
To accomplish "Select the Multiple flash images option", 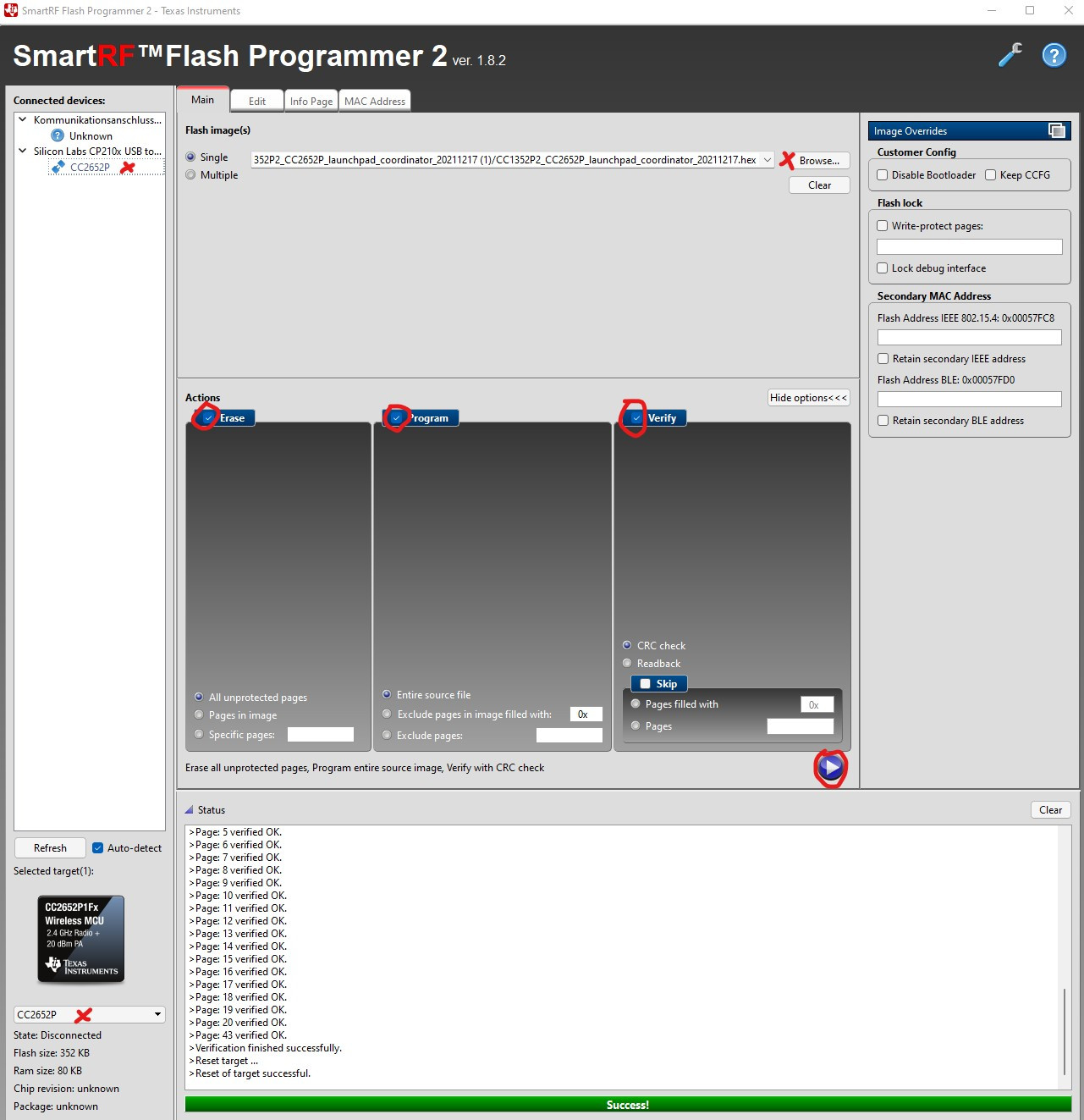I will (190, 175).
